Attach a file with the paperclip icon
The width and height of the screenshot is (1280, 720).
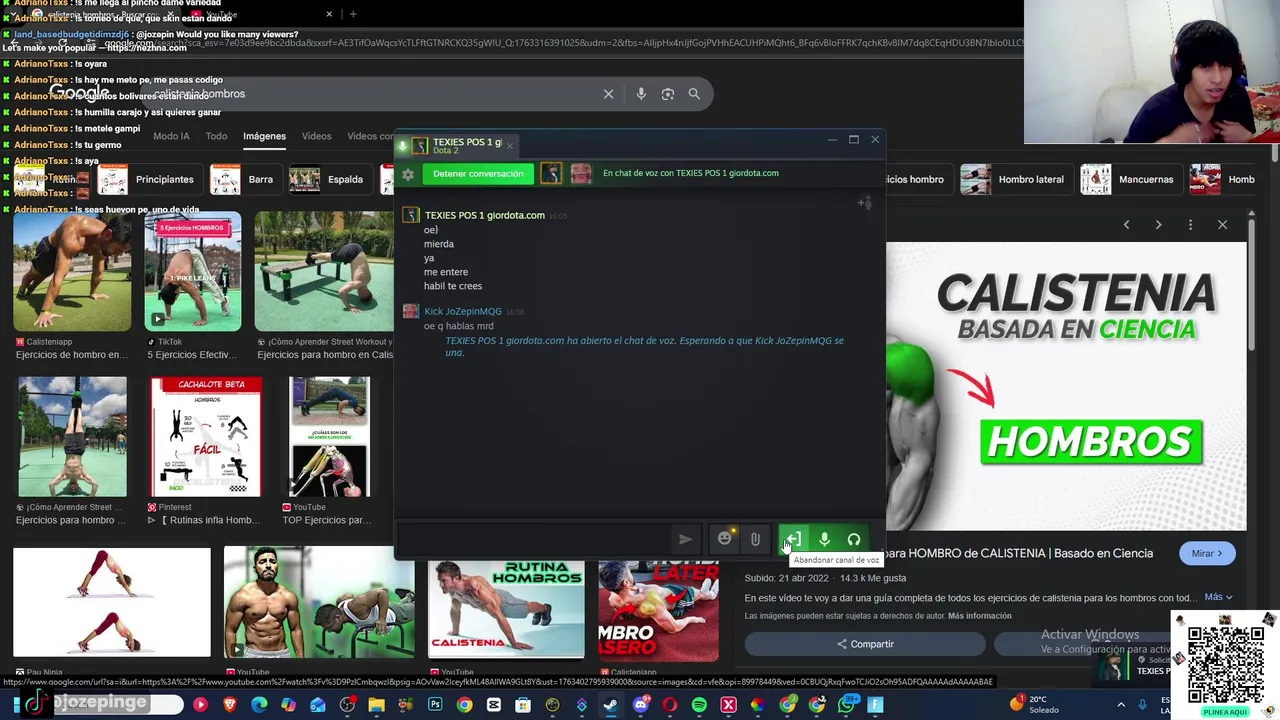pos(755,539)
